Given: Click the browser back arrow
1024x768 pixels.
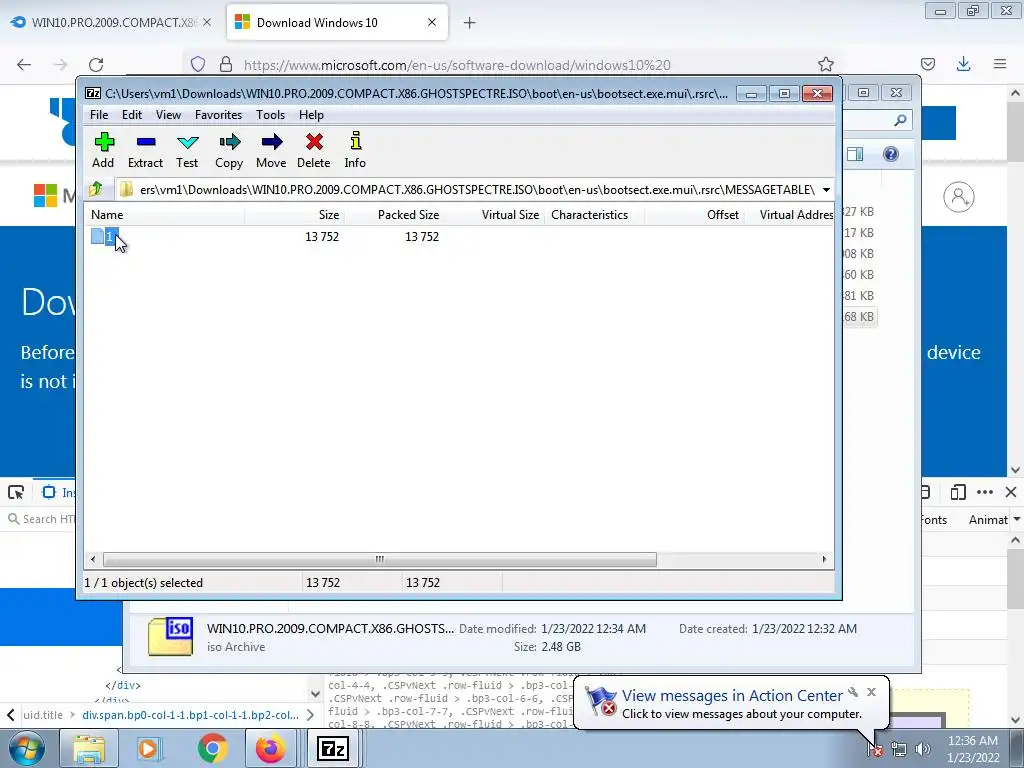Looking at the screenshot, I should tap(24, 65).
